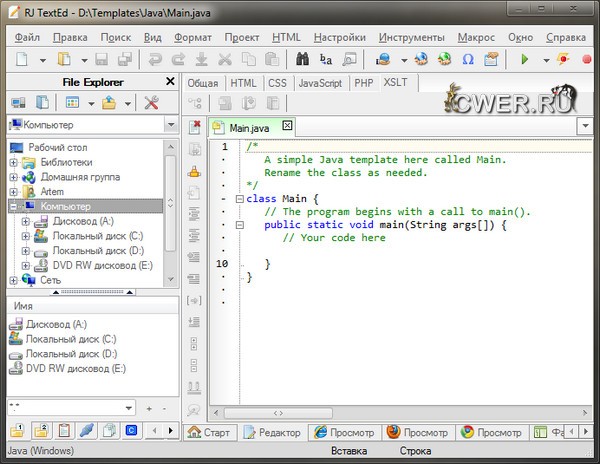
Task: Open the Firefox Просмотр preview tab
Action: pos(418,432)
